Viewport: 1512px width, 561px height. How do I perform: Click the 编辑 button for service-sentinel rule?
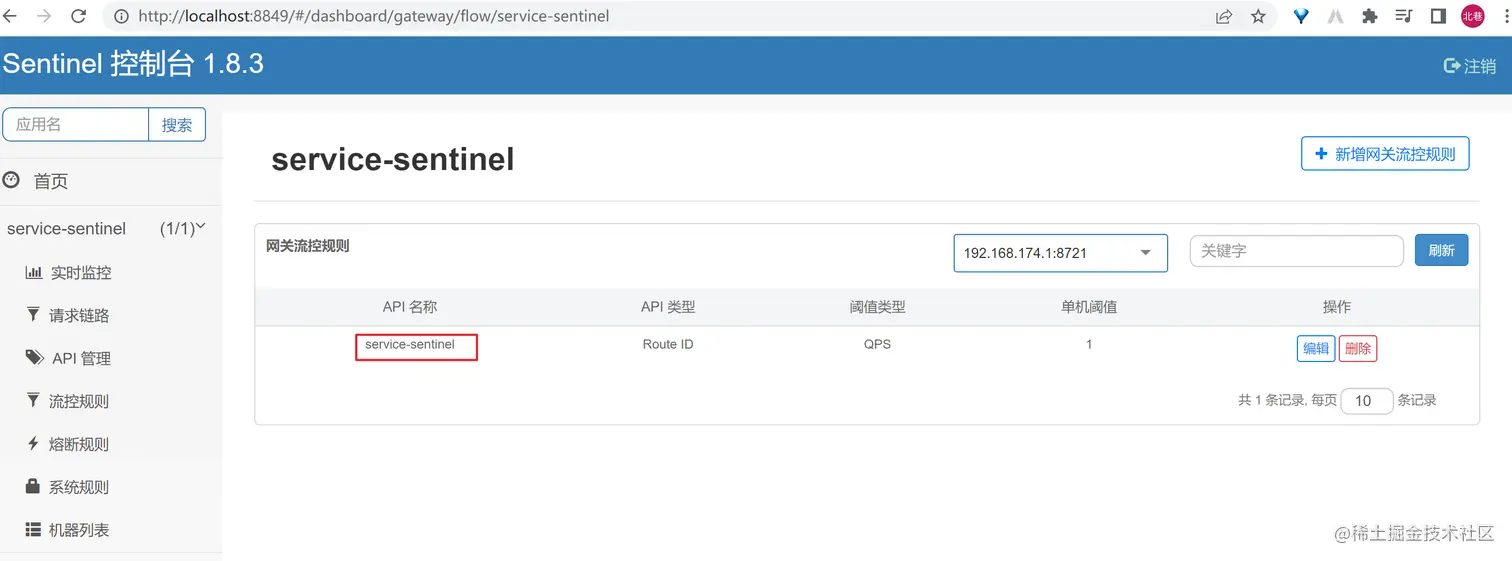(1316, 348)
